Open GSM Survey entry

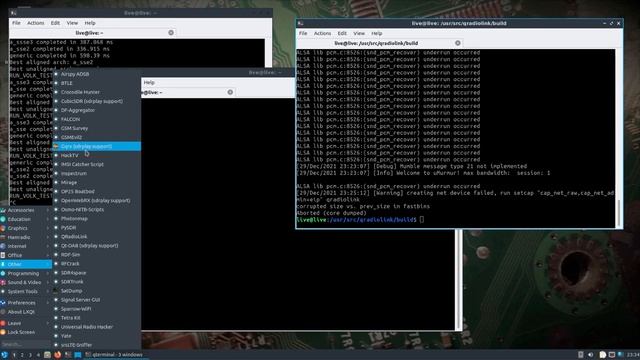tap(96, 128)
